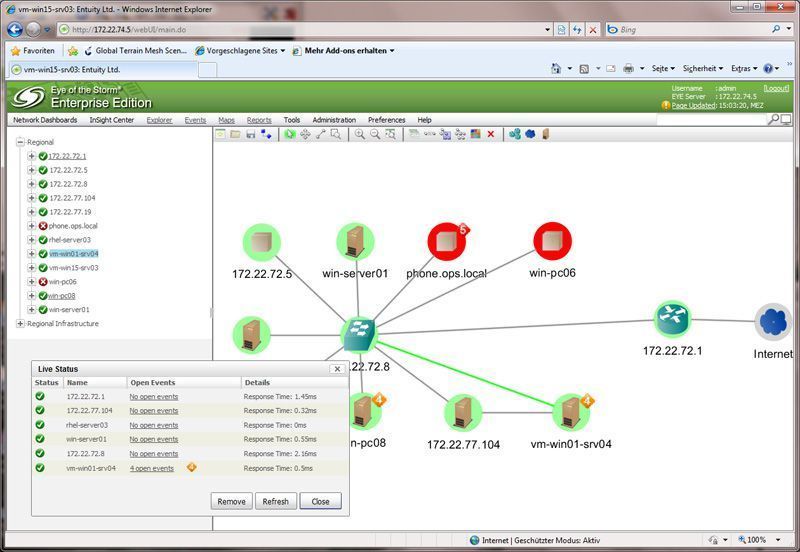Screen dimensions: 800x552
Task: Open the Extras dropdown in IE command bar
Action: pos(744,68)
